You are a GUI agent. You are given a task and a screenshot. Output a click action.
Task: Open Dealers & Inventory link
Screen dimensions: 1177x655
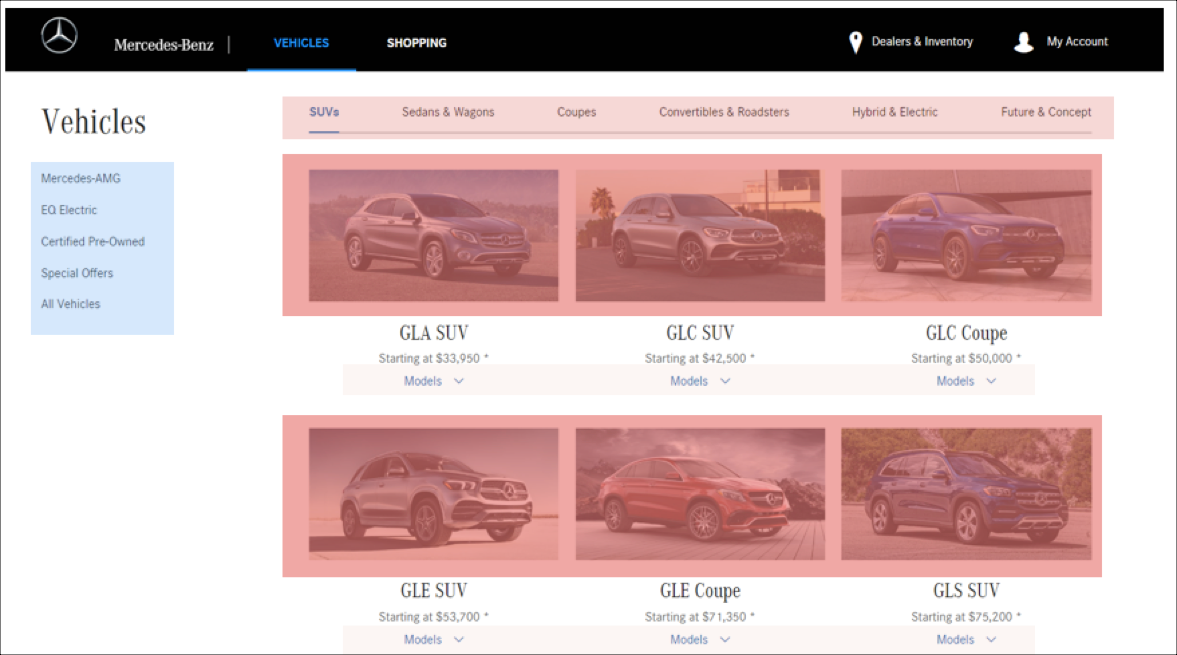922,41
